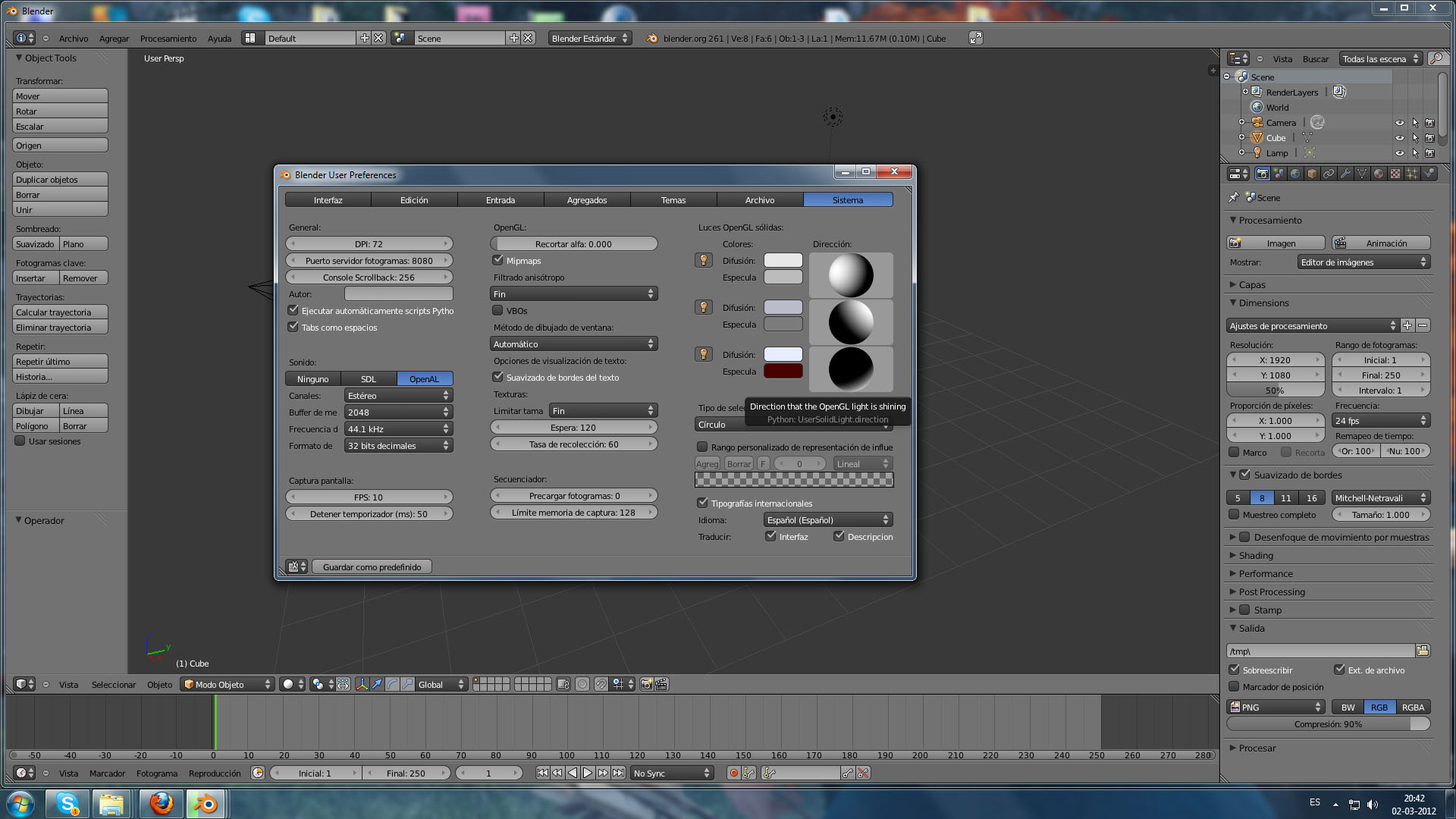This screenshot has width=1456, height=819.
Task: Click the Particles sparkle icon
Action: click(1411, 174)
